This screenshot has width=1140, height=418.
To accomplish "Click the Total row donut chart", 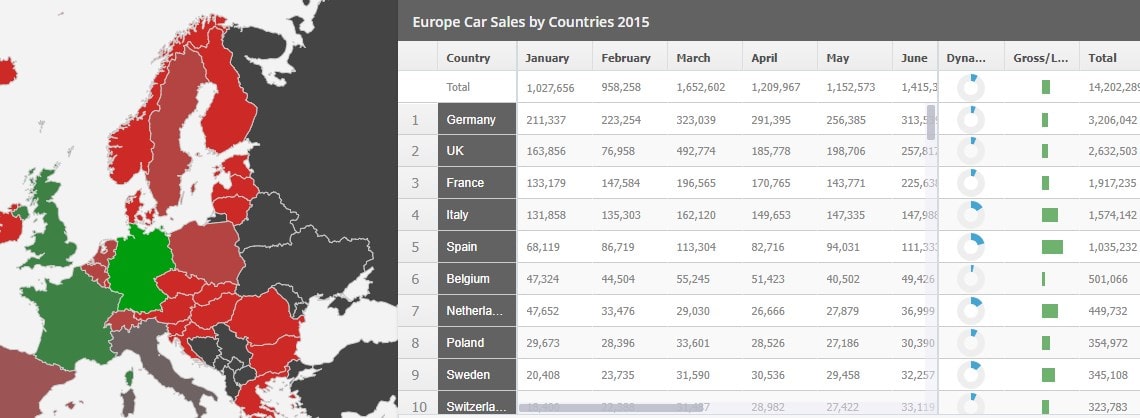I will tap(970, 88).
